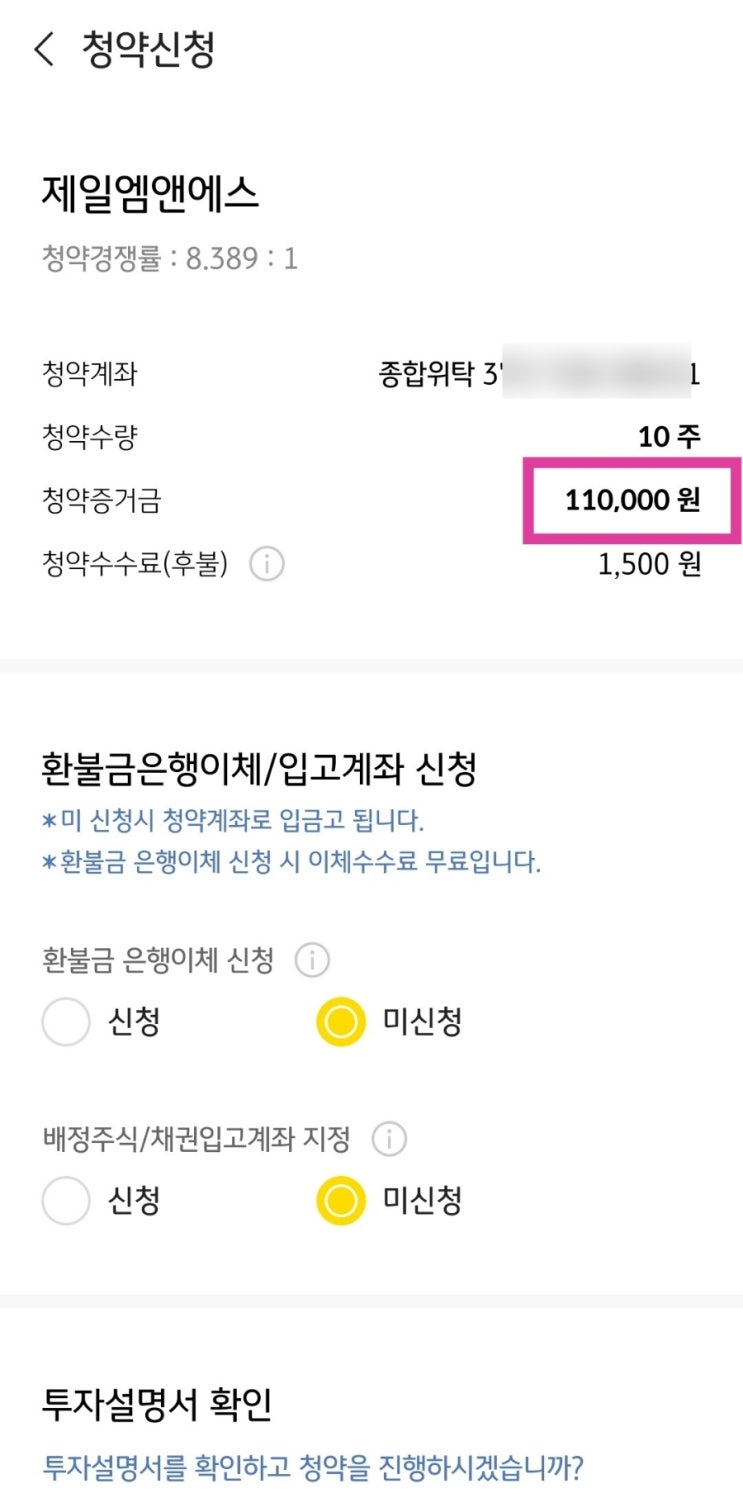The height and width of the screenshot is (1498, 743).
Task: Tap the 1,500 원 fee amount
Action: [649, 565]
